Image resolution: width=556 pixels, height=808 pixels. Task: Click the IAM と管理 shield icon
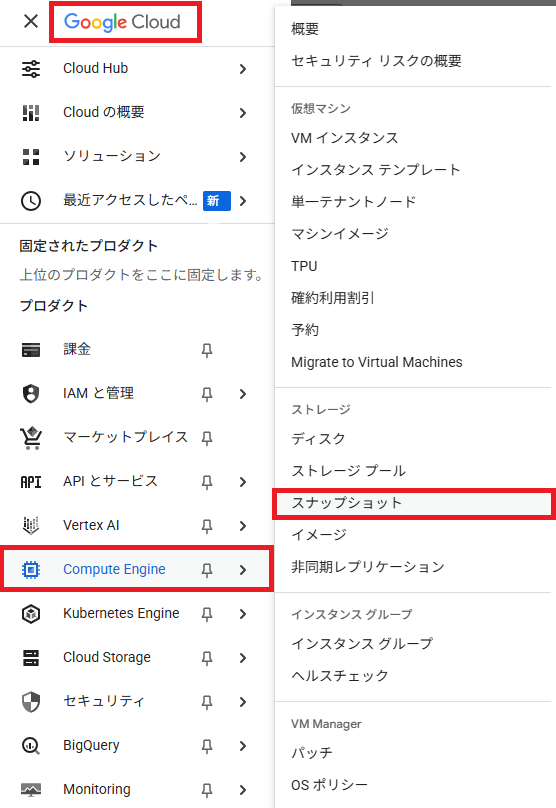[x=31, y=394]
